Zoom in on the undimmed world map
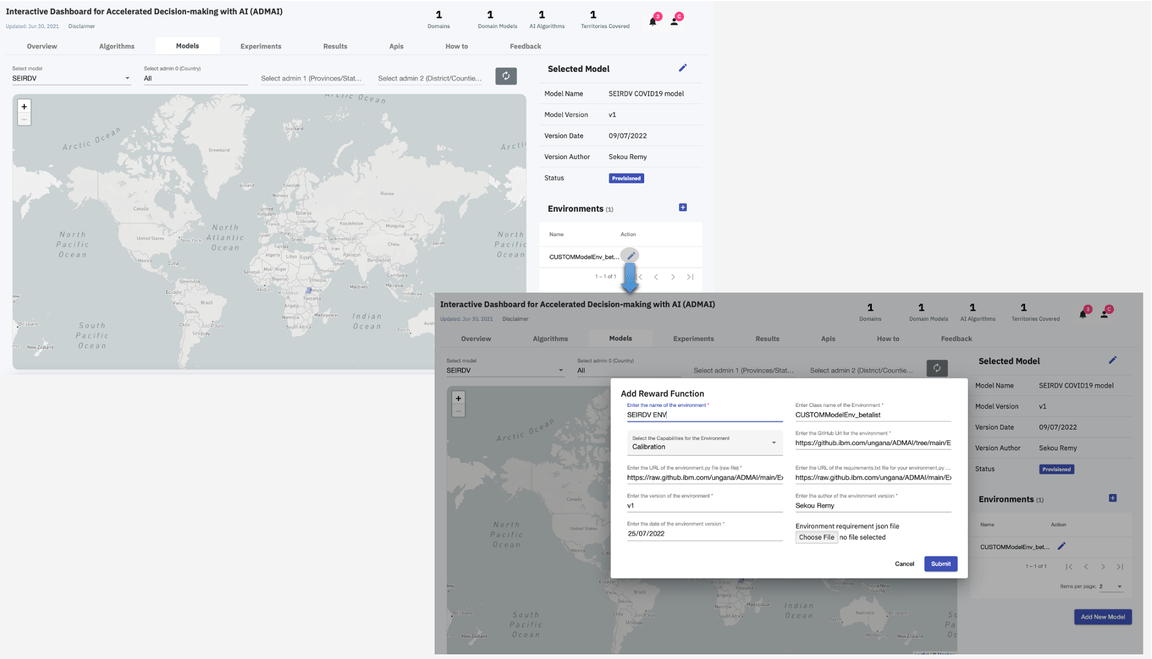The image size is (1152, 659). pyautogui.click(x=24, y=106)
